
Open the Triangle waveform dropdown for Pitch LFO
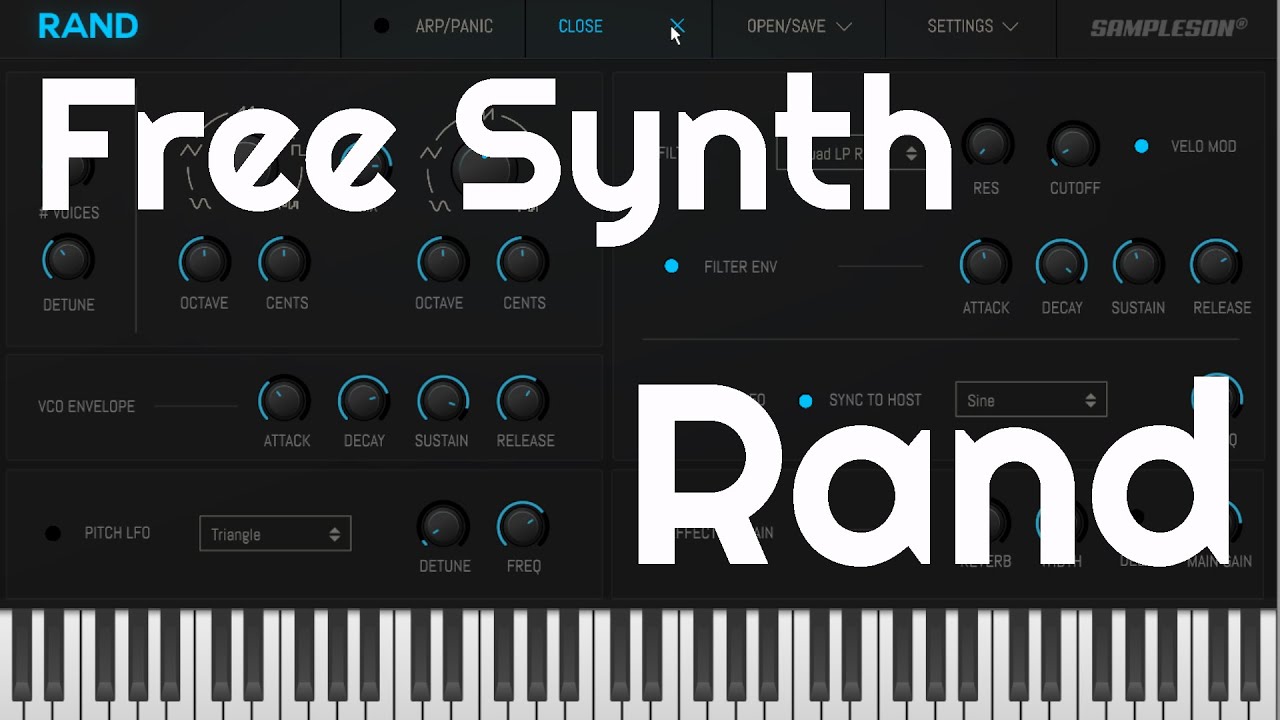coord(275,534)
